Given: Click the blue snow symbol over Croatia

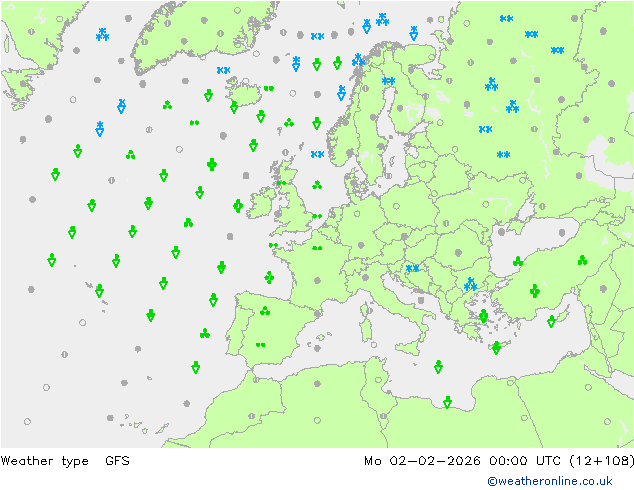Looking at the screenshot, I should pyautogui.click(x=412, y=268).
